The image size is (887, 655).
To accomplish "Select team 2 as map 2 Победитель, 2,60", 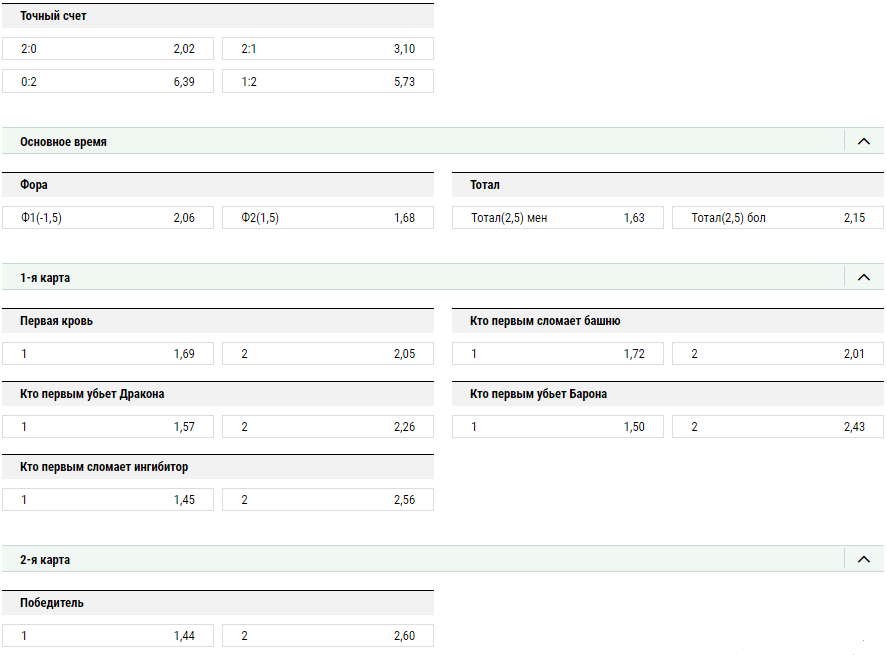I will click(328, 635).
